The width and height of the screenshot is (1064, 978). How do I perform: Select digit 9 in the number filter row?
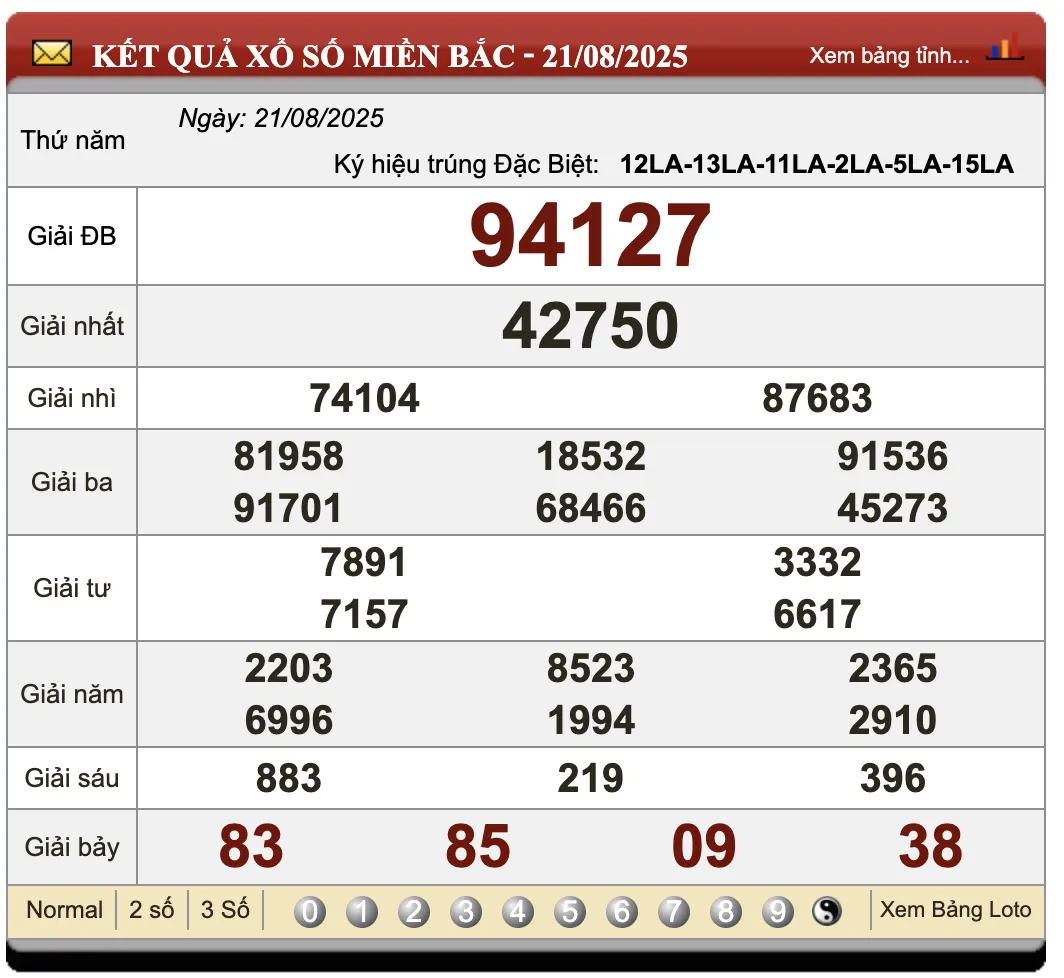(777, 910)
